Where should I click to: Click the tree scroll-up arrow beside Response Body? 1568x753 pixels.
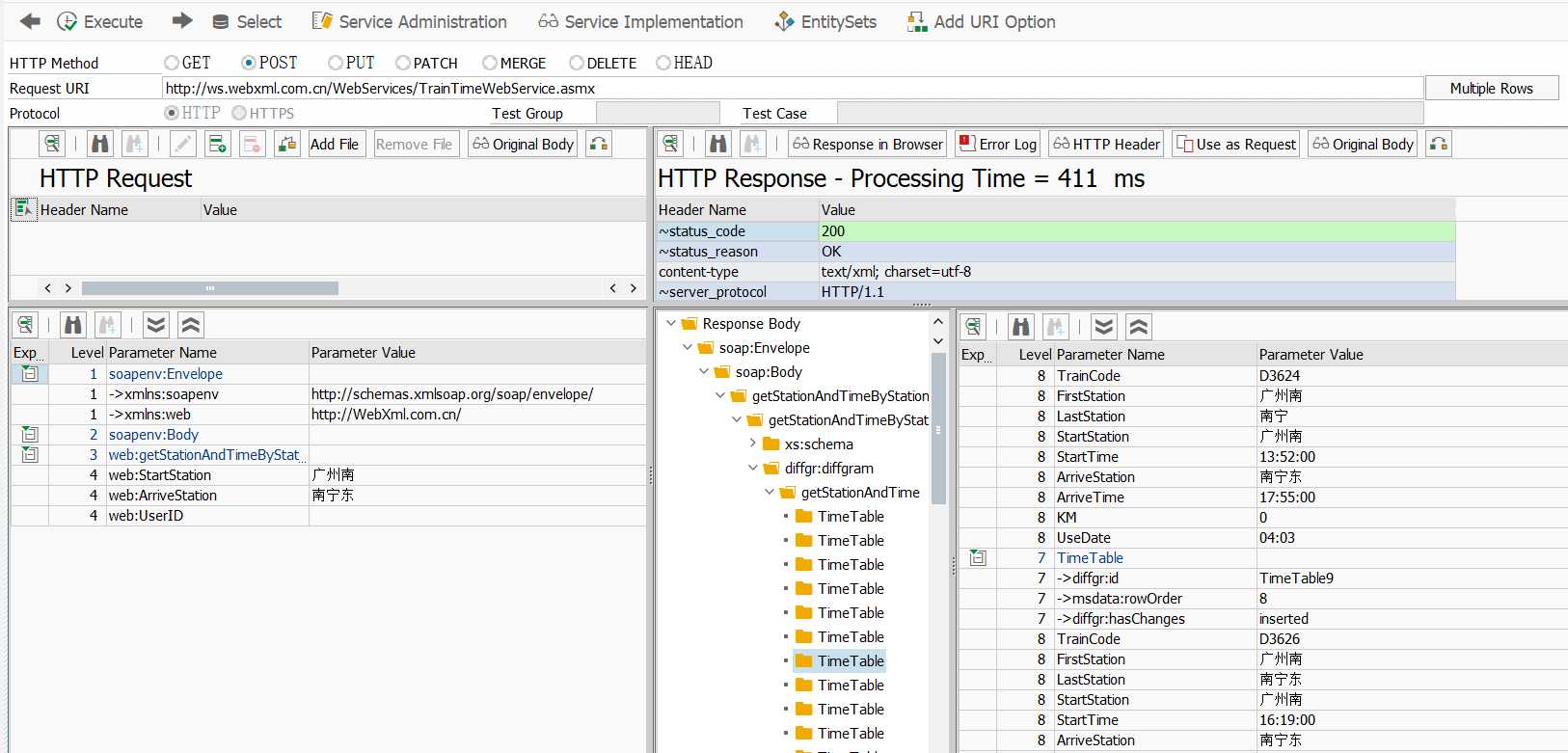click(x=937, y=323)
